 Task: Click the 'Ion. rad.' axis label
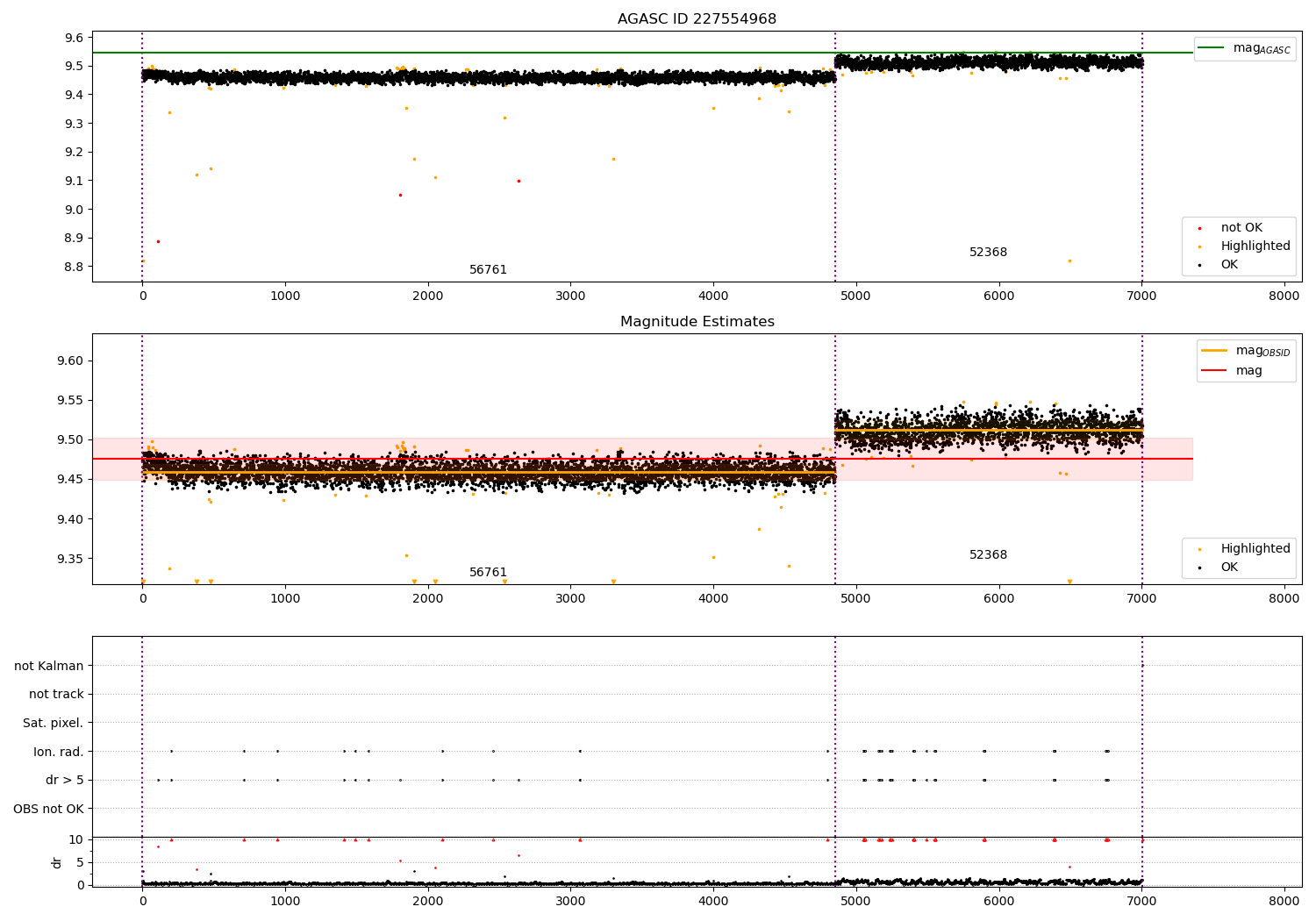pyautogui.click(x=59, y=752)
